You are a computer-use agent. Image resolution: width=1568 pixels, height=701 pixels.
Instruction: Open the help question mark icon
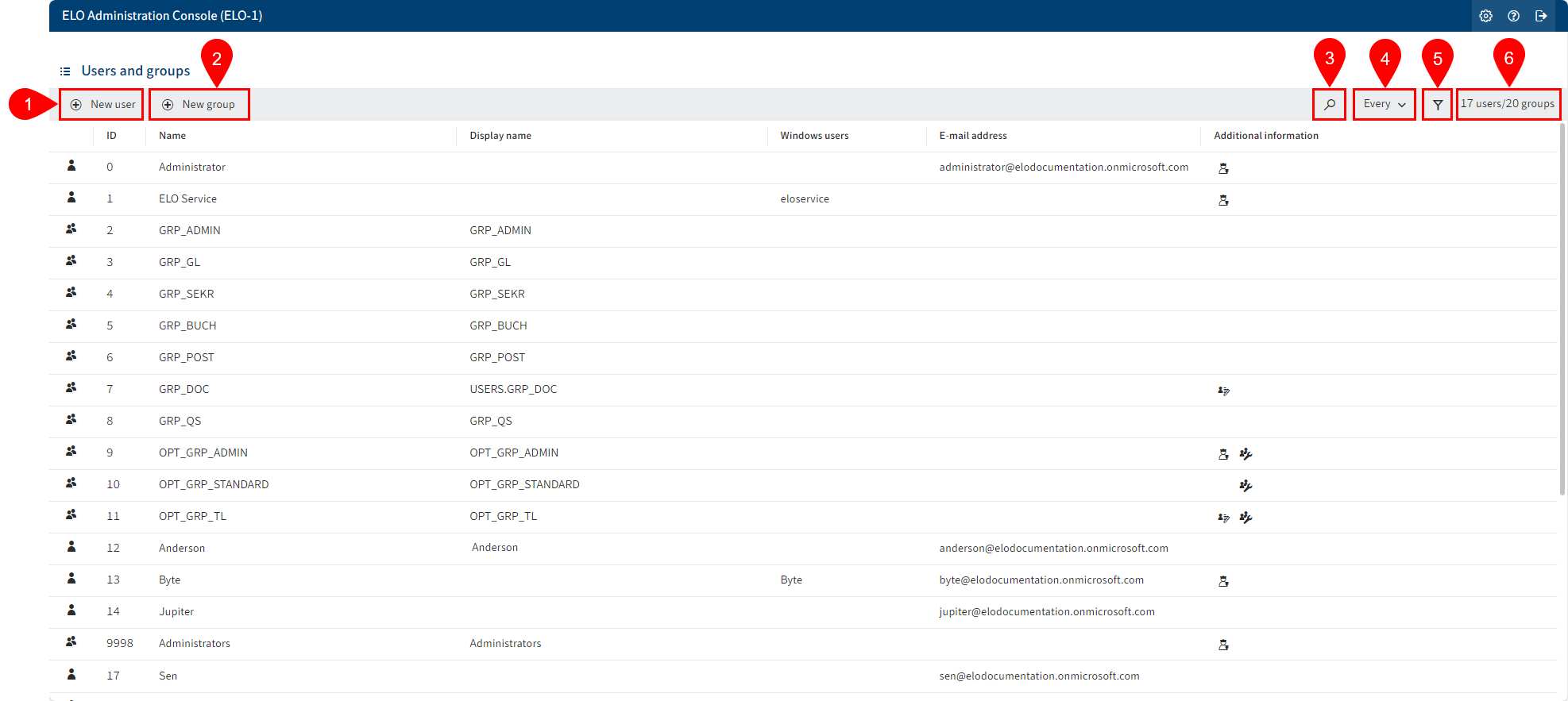tap(1513, 16)
